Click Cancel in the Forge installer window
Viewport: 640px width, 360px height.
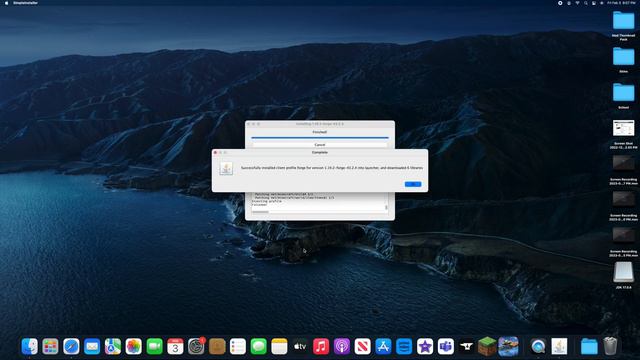click(320, 144)
